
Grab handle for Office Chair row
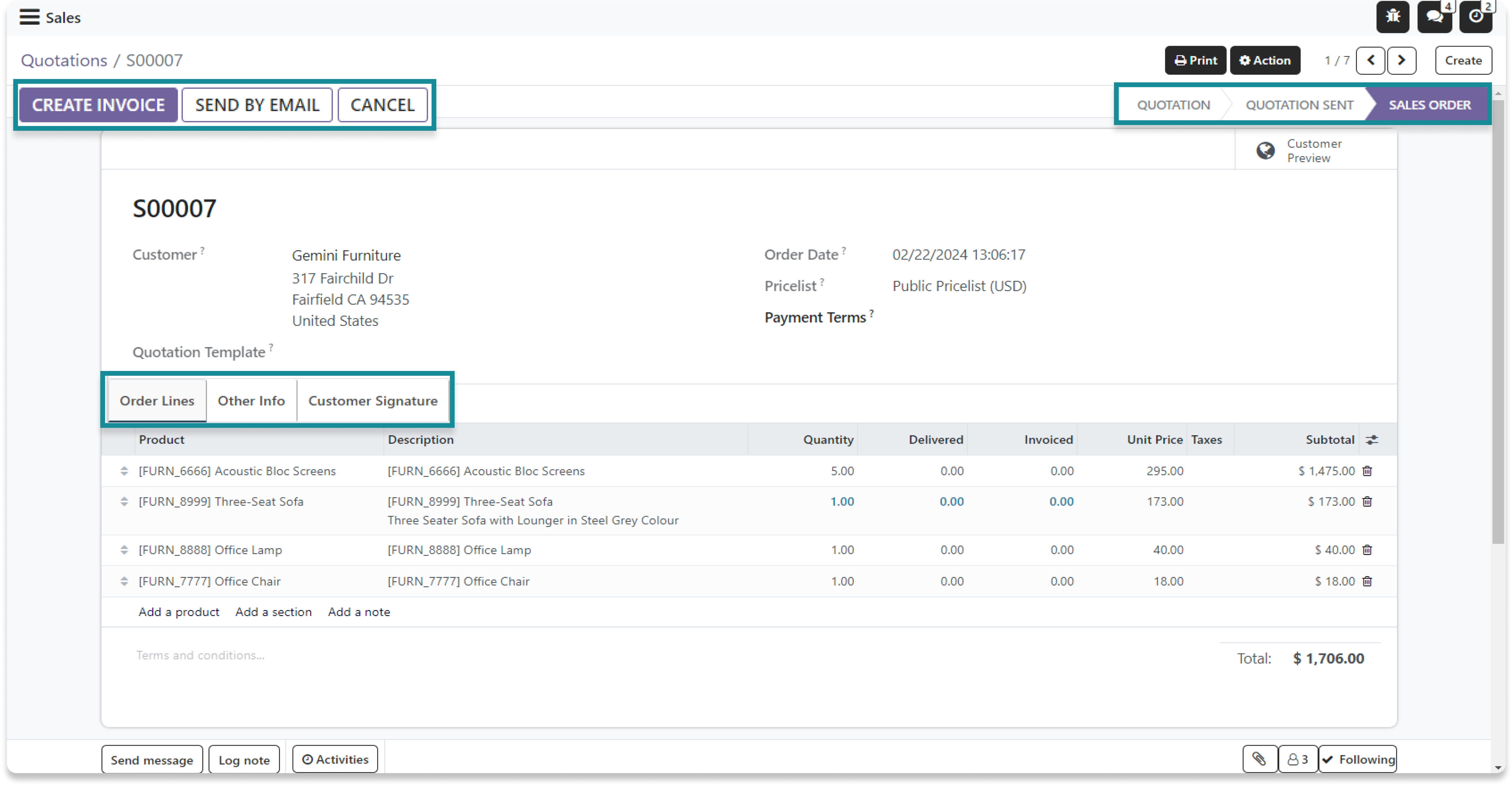[x=124, y=581]
